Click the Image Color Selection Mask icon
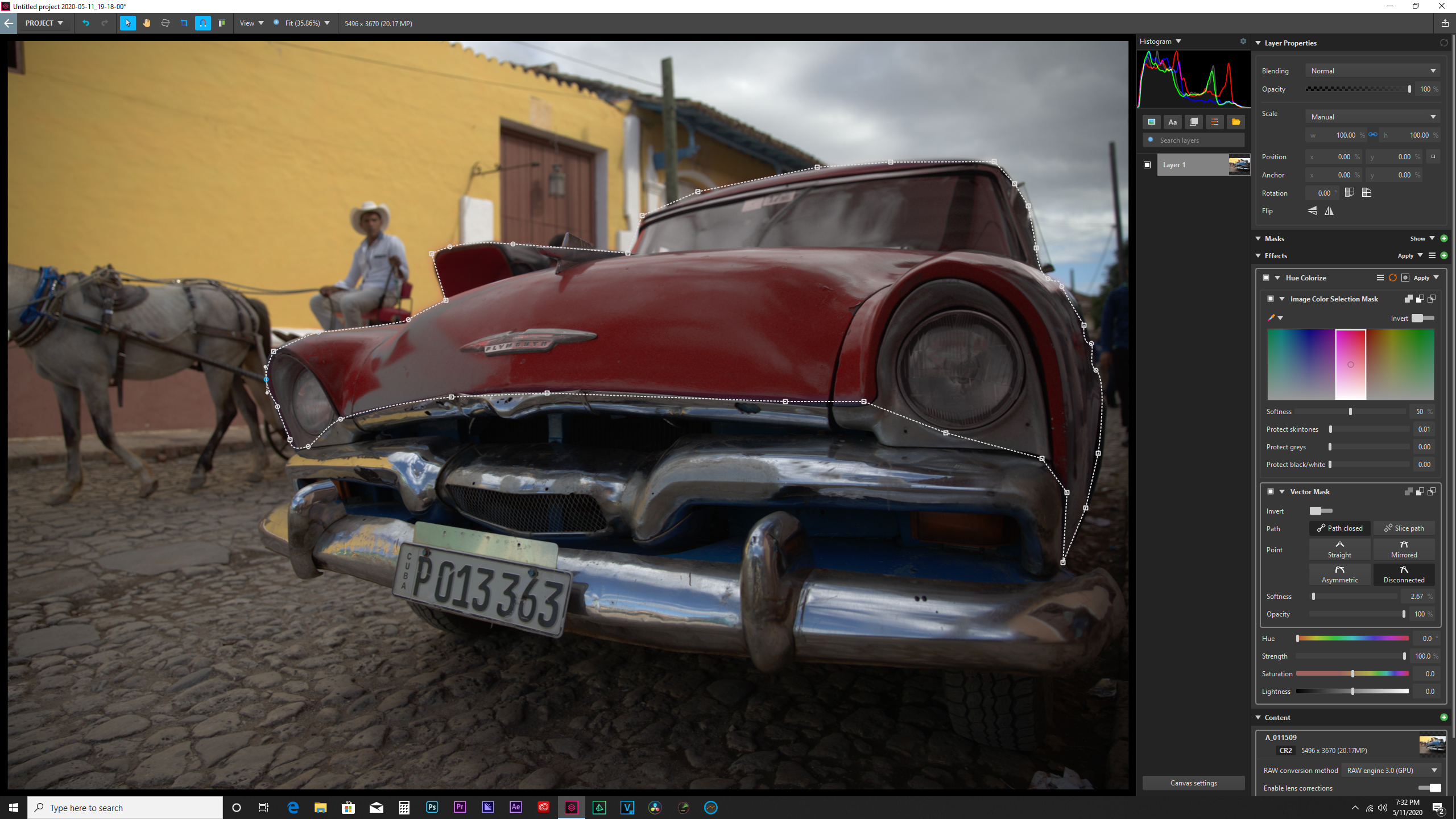 point(1269,298)
